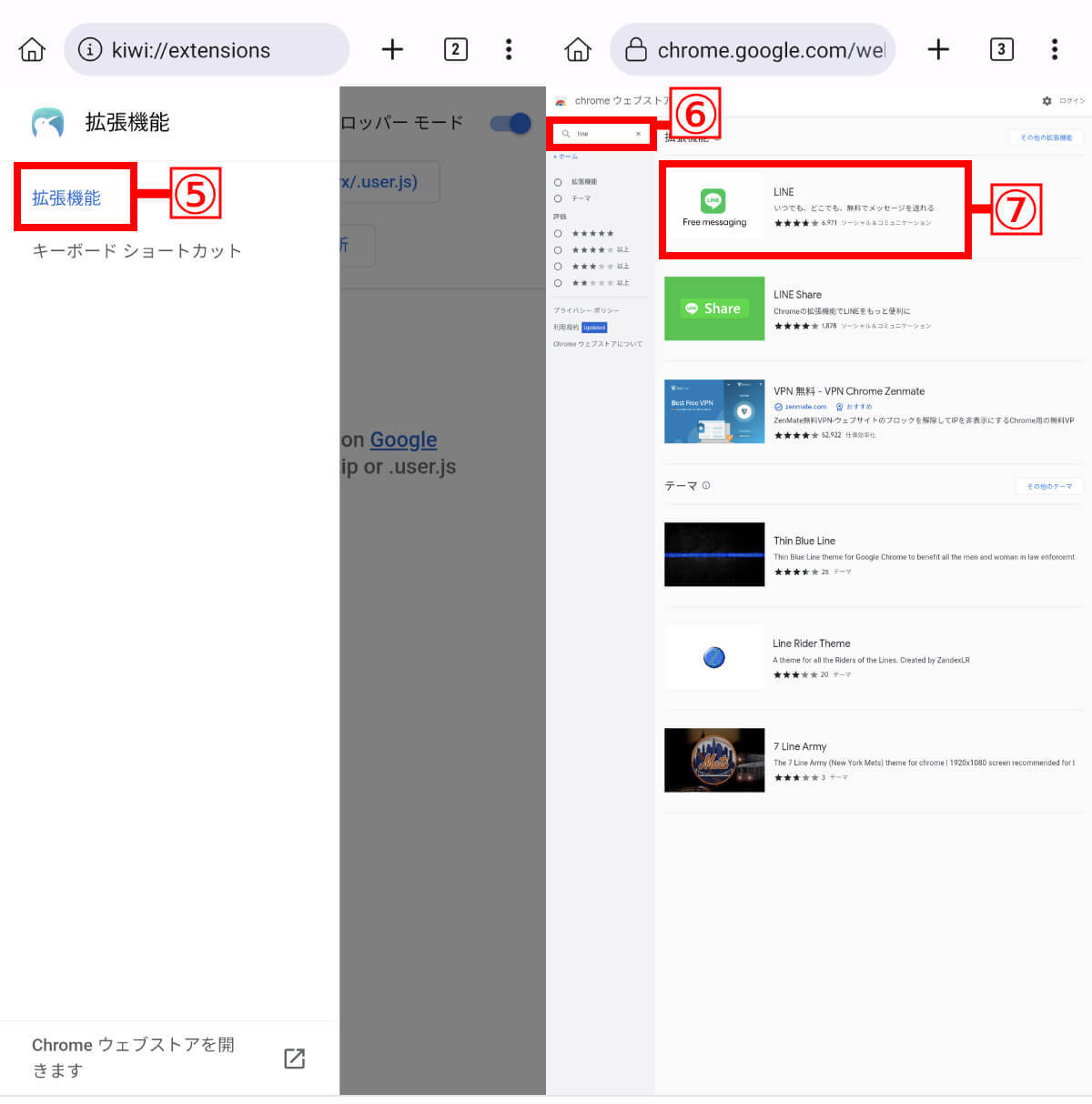This screenshot has width=1092, height=1104.
Task: Open the 7 Line Army Mets thumbnail
Action: (714, 760)
